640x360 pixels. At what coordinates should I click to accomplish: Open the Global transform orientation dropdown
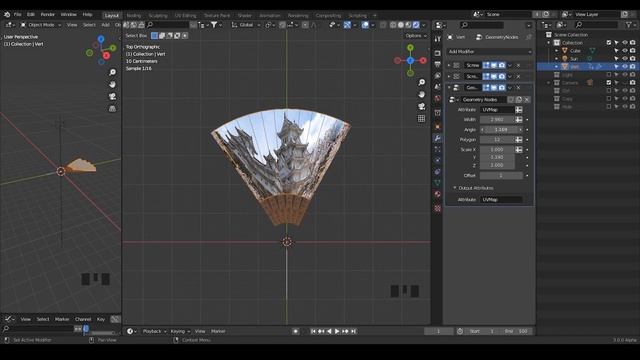246,25
